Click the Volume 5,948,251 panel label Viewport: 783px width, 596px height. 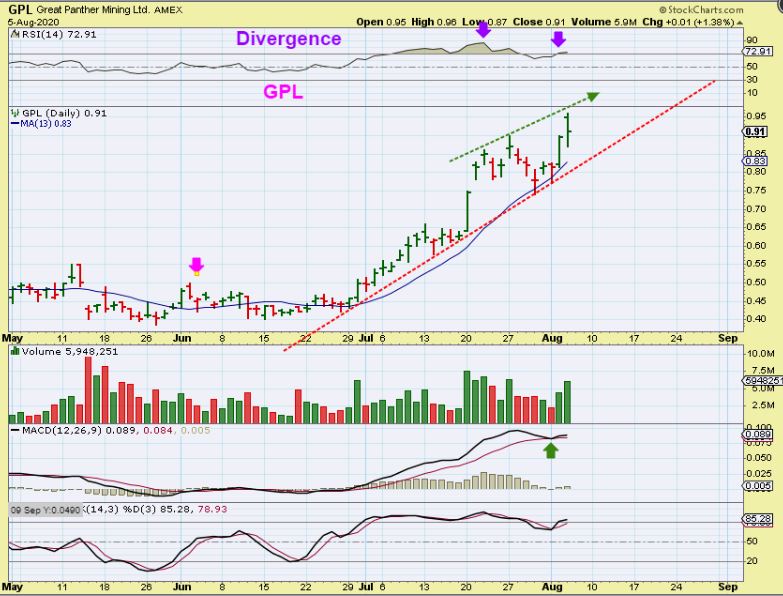70,351
